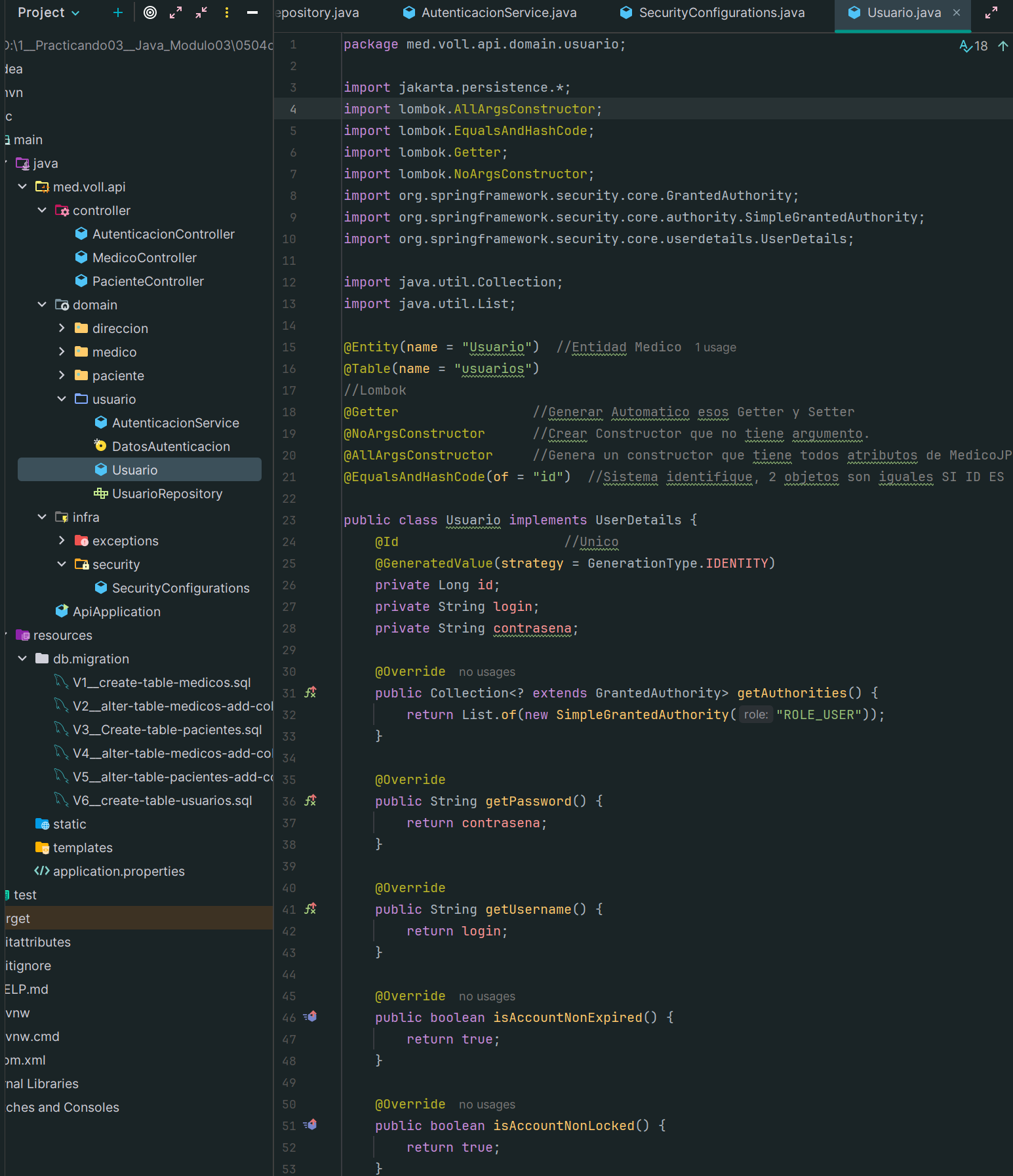Click line number 23 in the gutter
This screenshot has height=1176, width=1013.
(289, 520)
